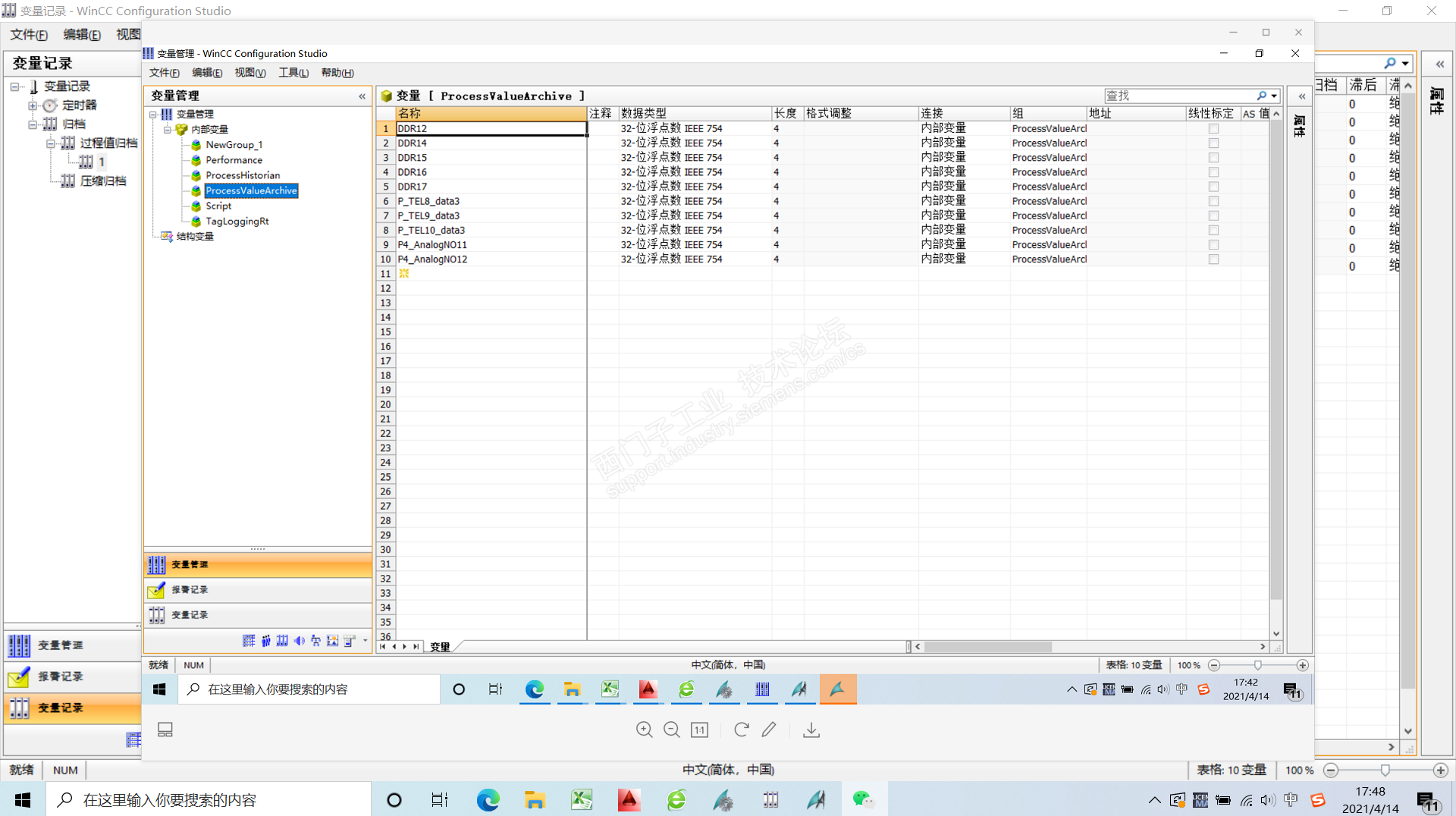
Task: Increase zoom with outer status bar plus
Action: point(1440,770)
